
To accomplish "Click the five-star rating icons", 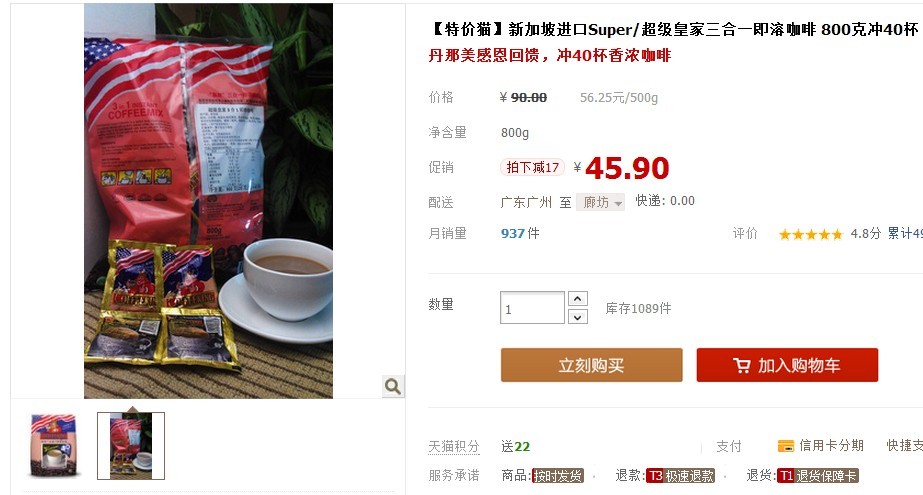I will [x=811, y=234].
